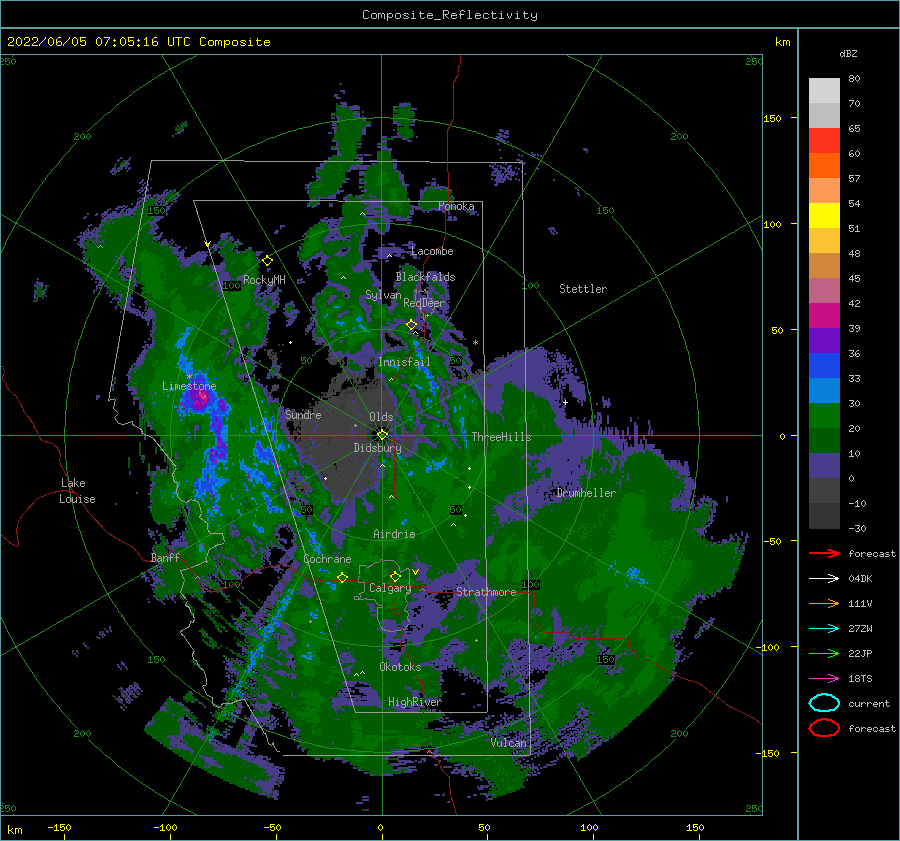
Task: Click the yellow diamond marker near RockyMH
Action: [267, 261]
